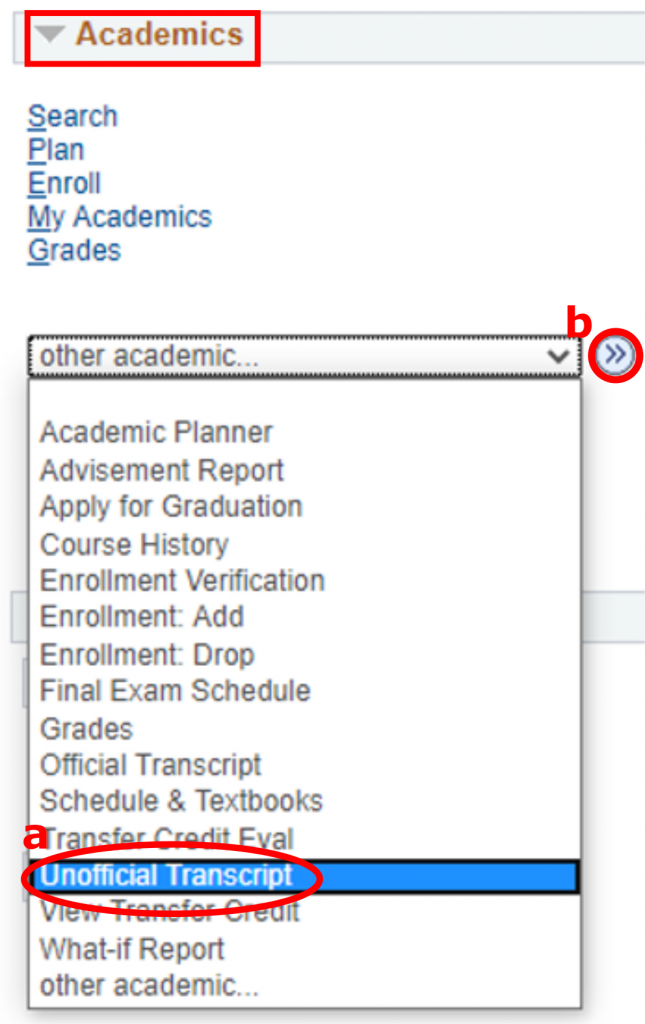Open the 'other academic...' dropdown box
This screenshot has height=1024, width=645.
click(x=304, y=357)
